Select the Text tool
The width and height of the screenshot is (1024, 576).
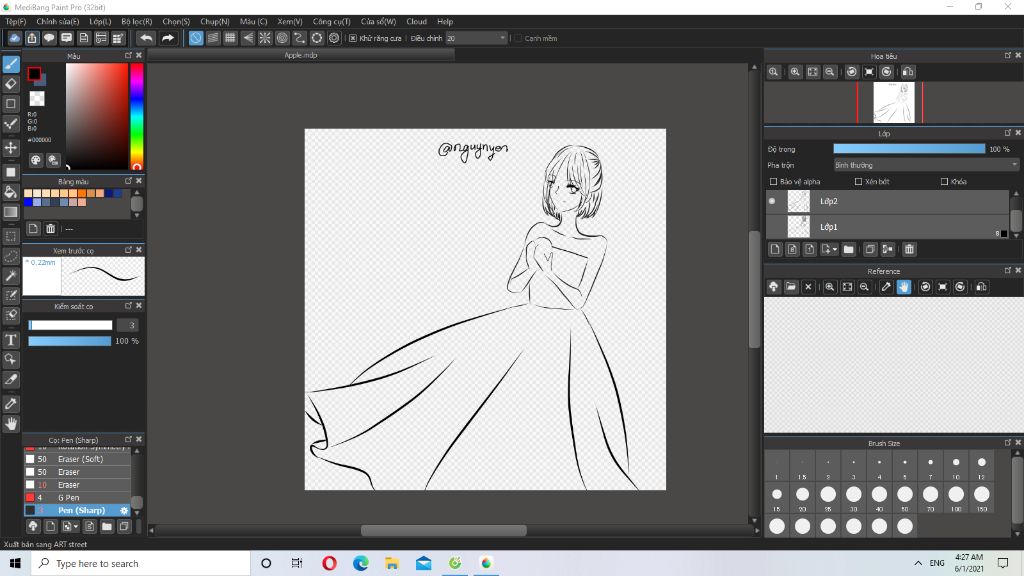[11, 340]
